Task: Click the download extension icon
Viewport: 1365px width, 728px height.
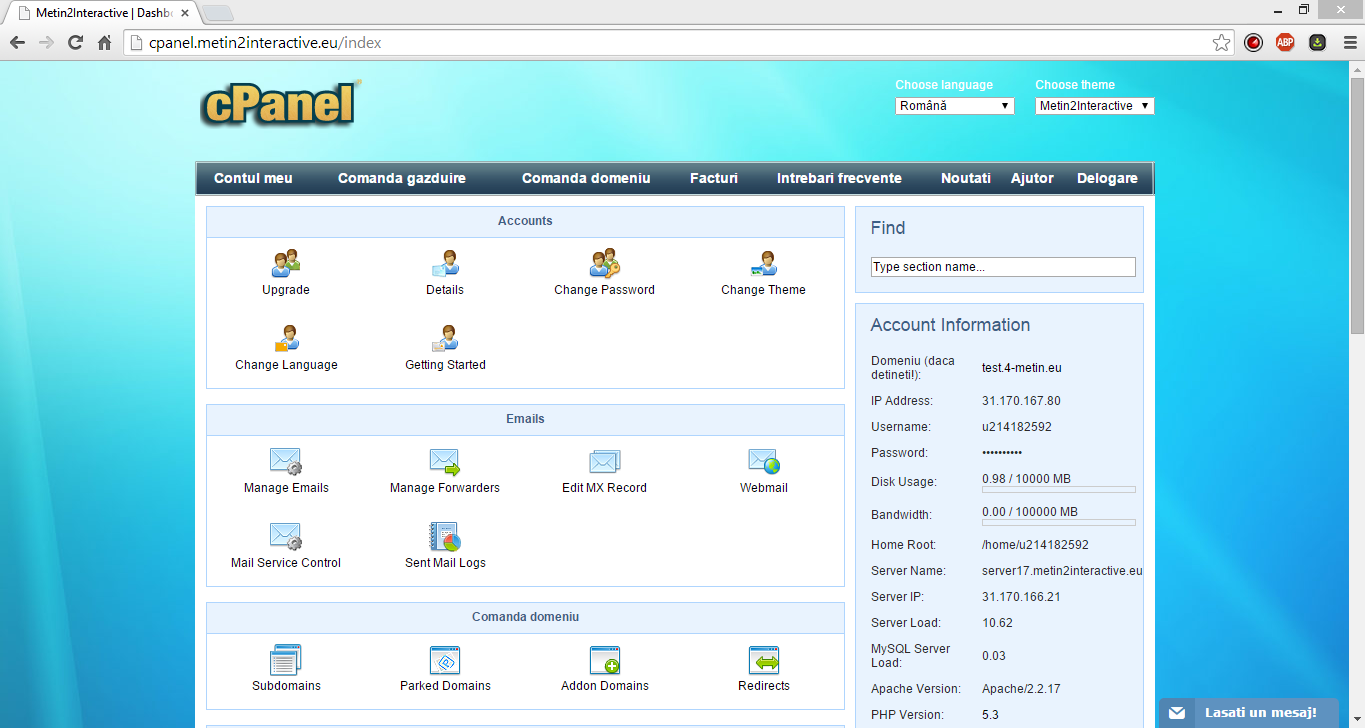Action: pyautogui.click(x=1318, y=43)
